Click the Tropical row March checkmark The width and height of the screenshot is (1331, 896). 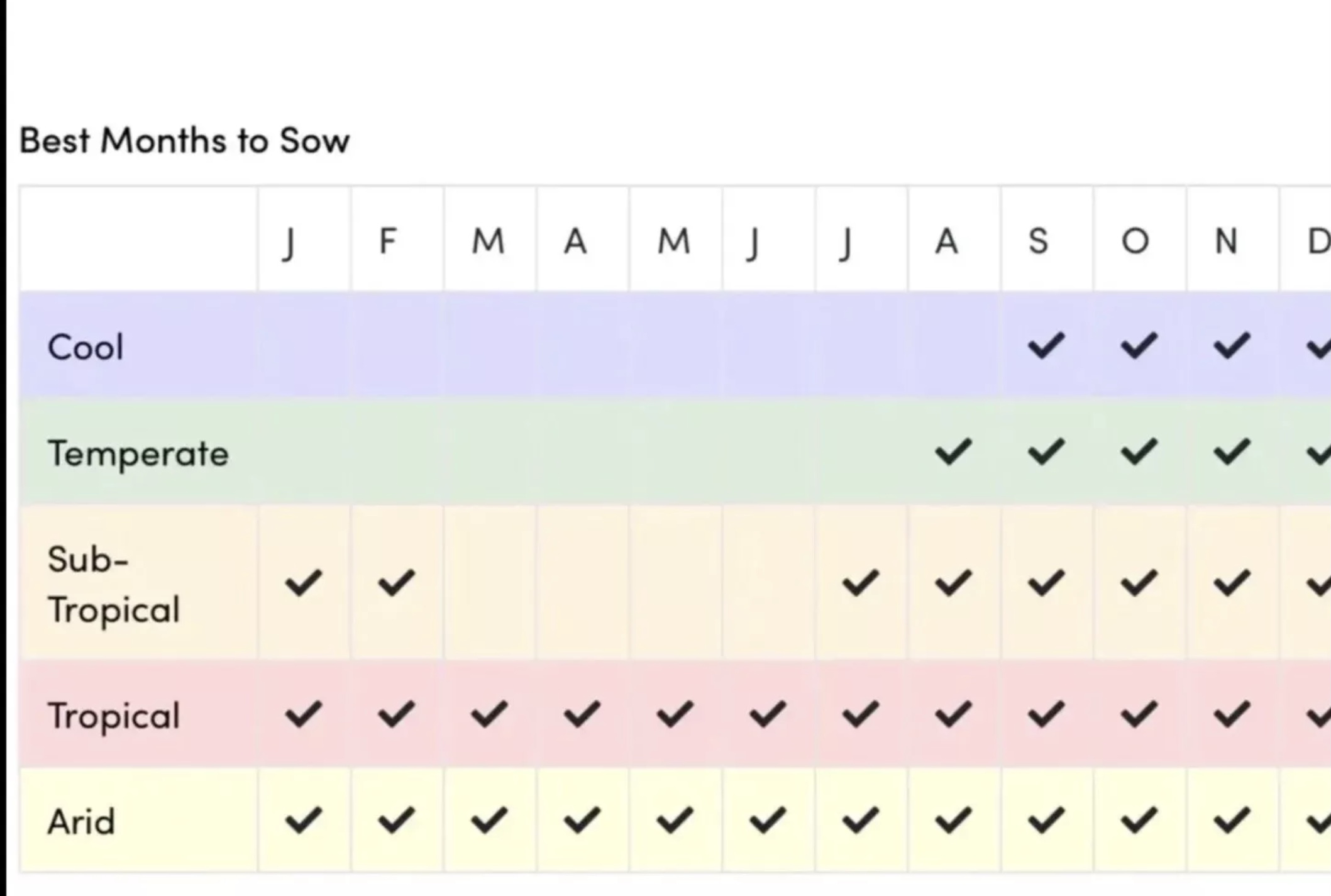tap(489, 714)
